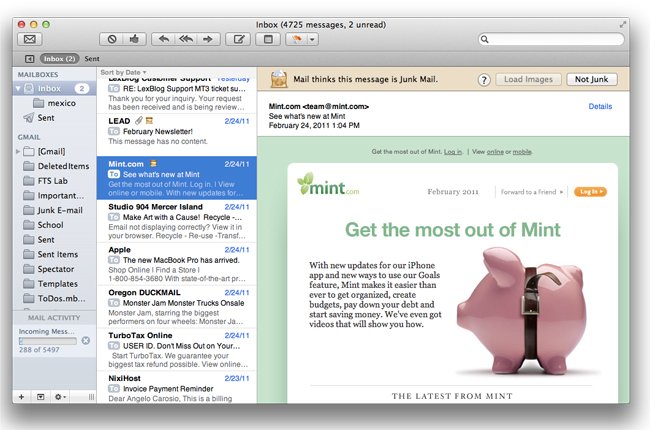Click the Forward arrow icon
This screenshot has width=650, height=430.
(208, 39)
